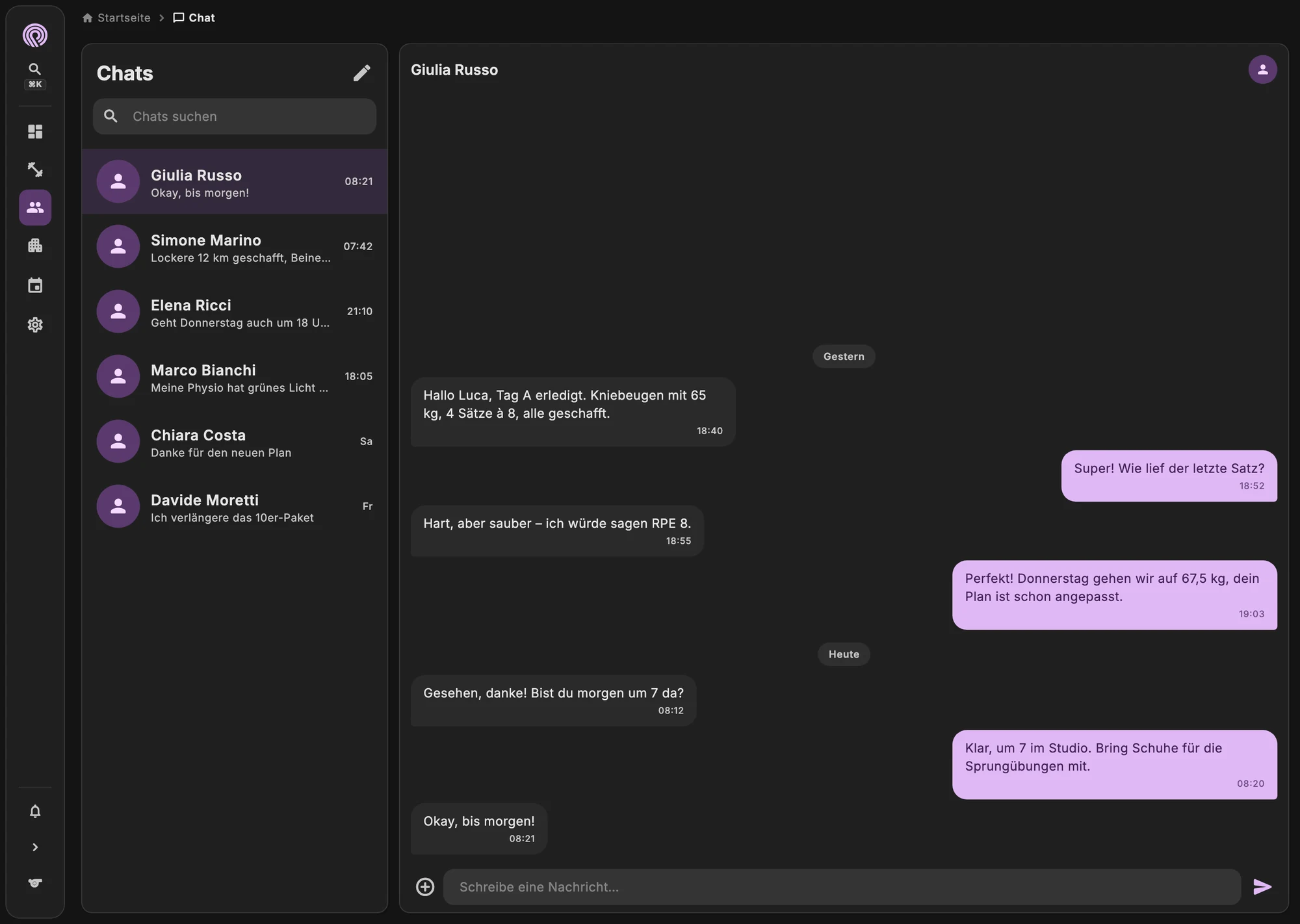Expand the sidebar with chevron arrow
The height and width of the screenshot is (924, 1300).
(35, 847)
